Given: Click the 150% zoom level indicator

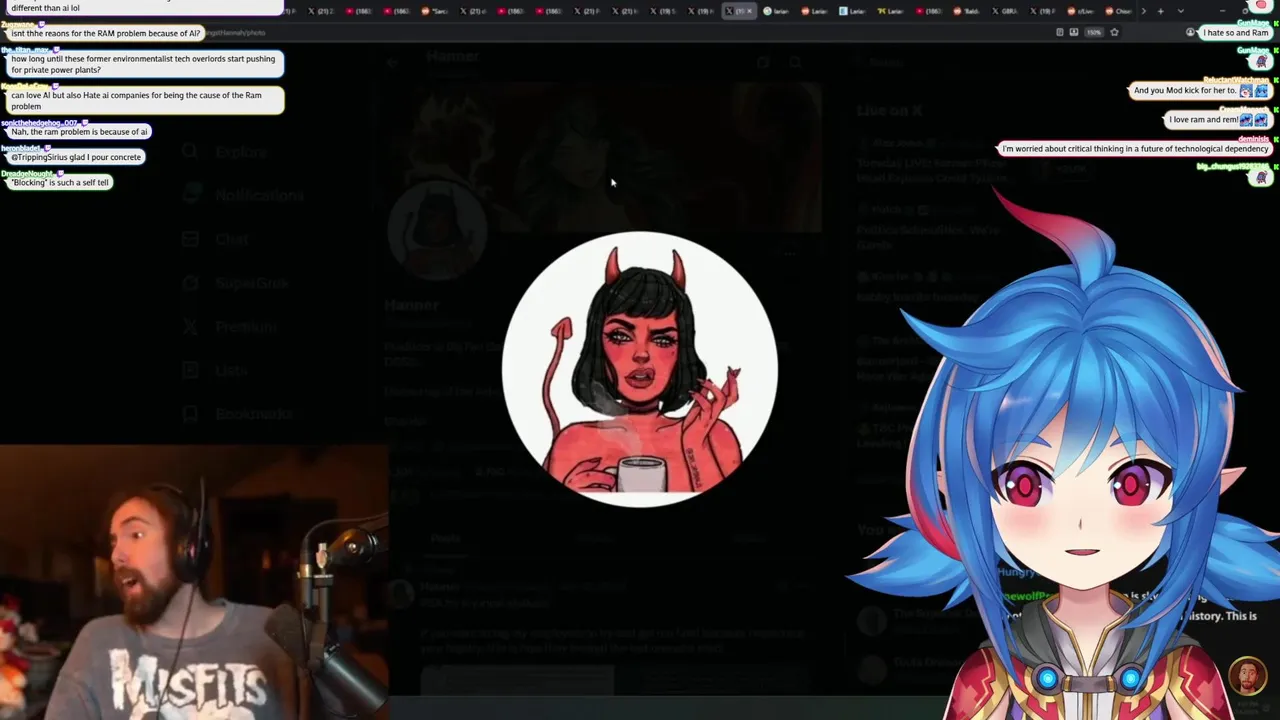Looking at the screenshot, I should (1094, 32).
